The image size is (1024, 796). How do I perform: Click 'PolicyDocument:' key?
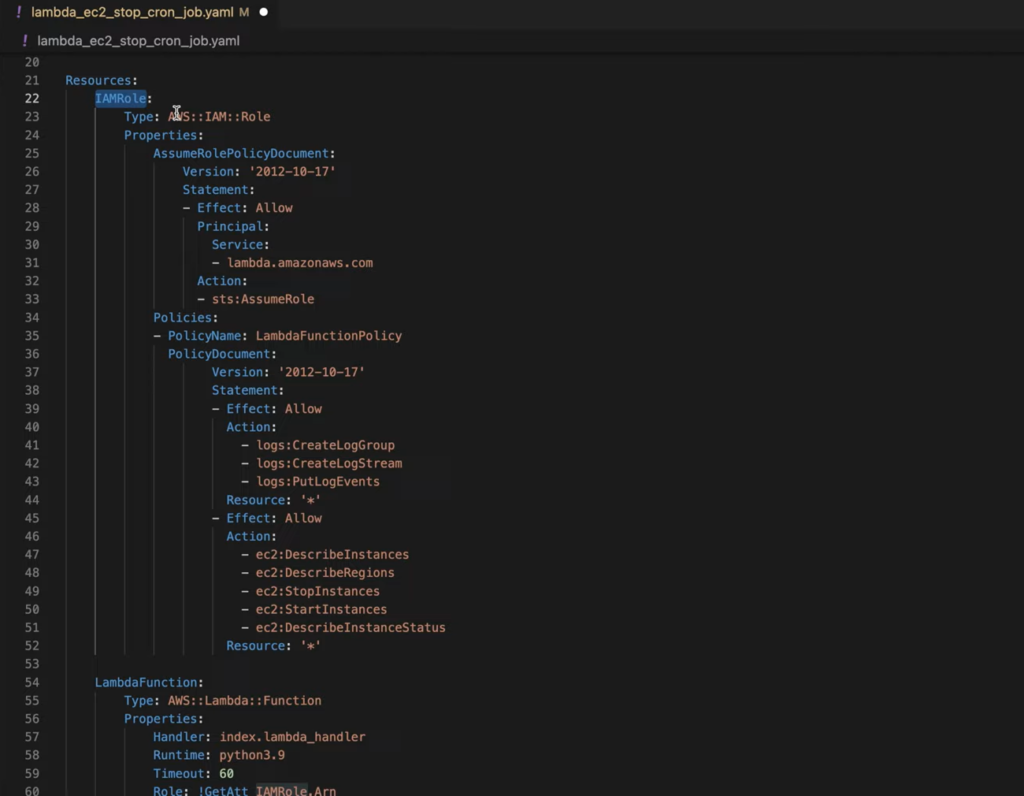[x=222, y=354]
